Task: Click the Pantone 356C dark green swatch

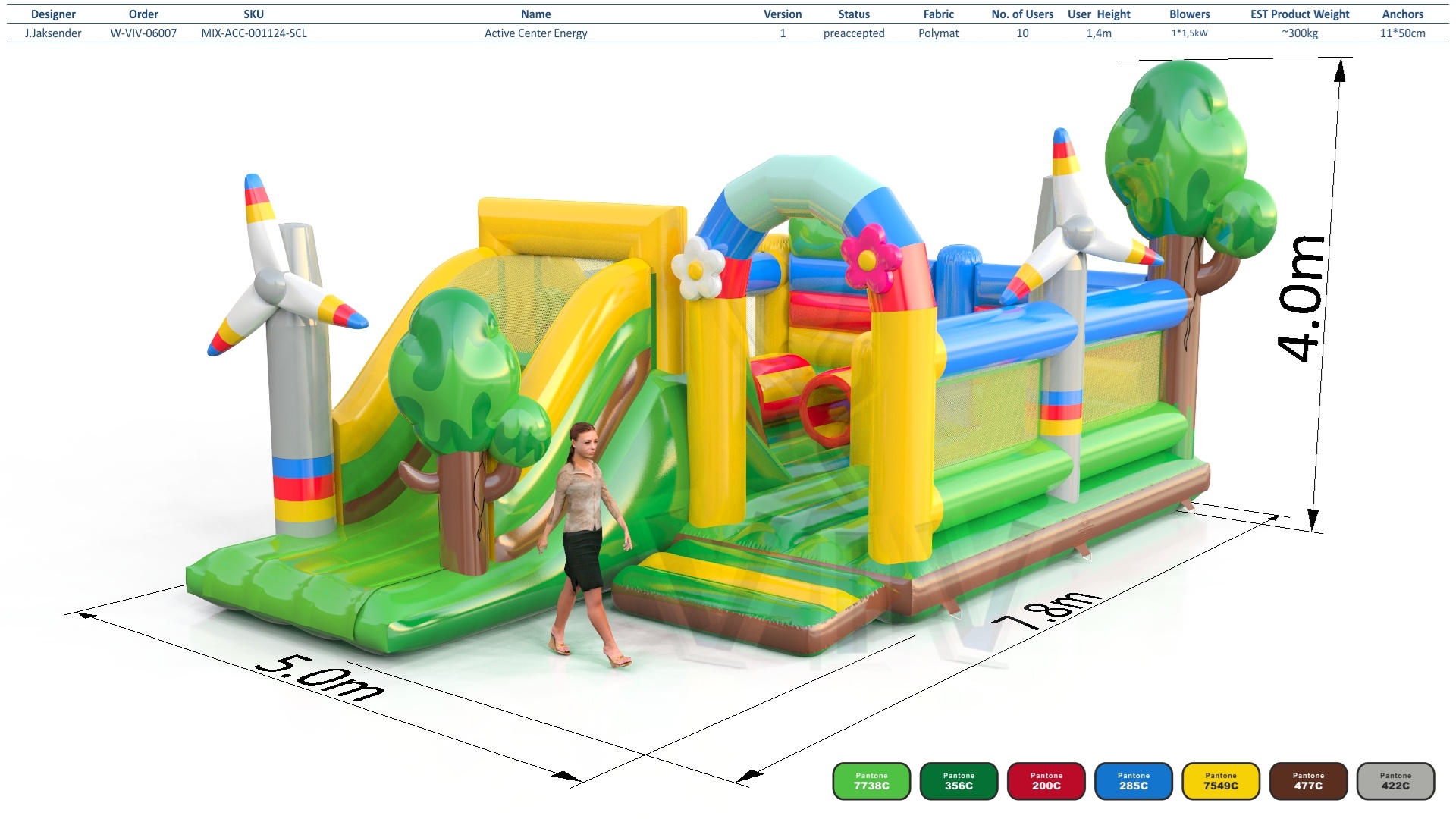Action: click(959, 781)
